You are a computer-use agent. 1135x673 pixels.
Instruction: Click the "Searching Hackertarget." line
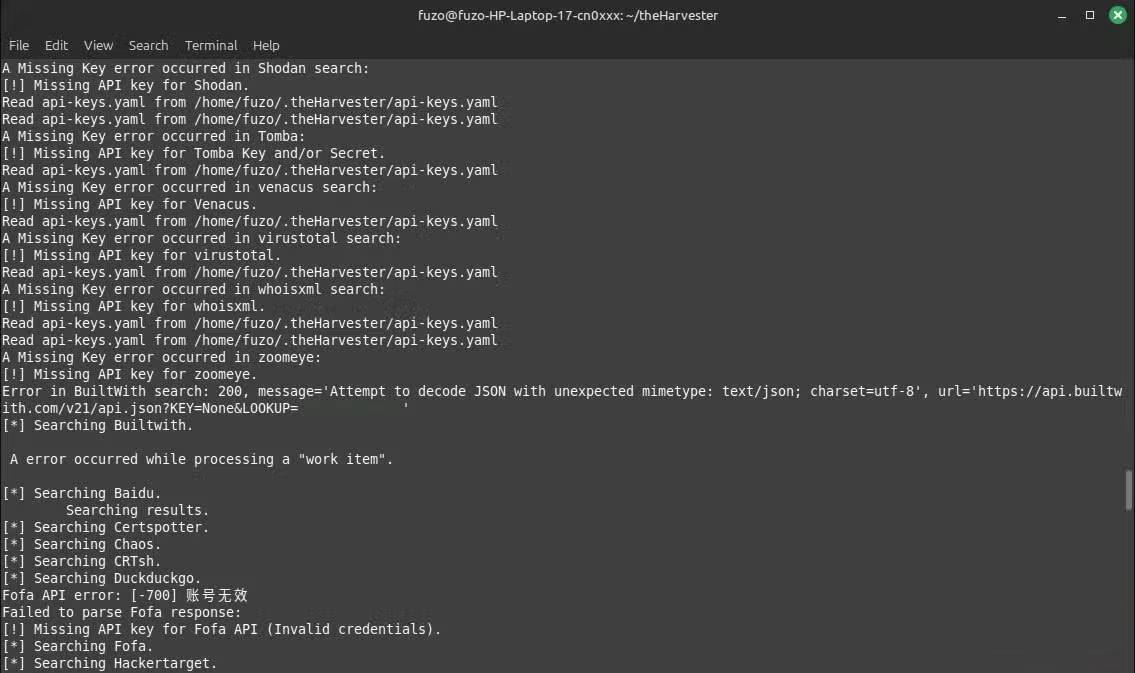pyautogui.click(x=110, y=663)
